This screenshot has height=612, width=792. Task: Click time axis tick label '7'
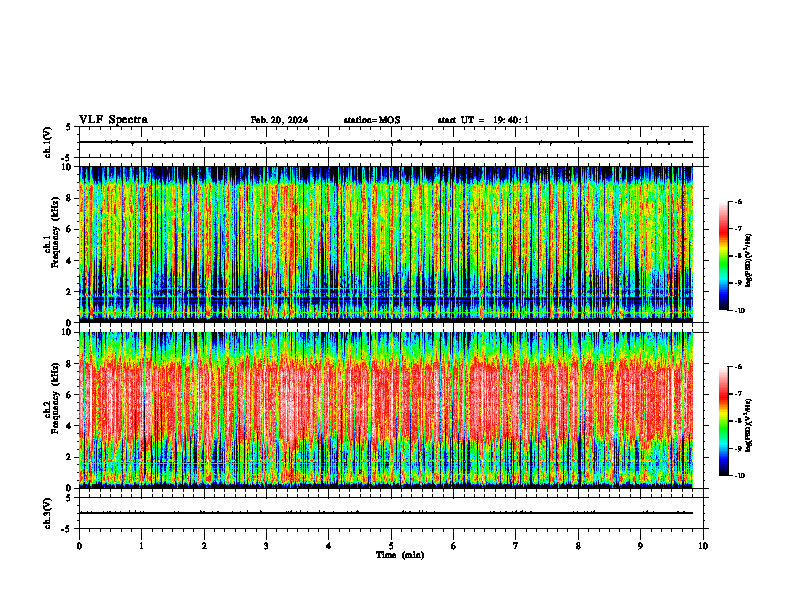click(516, 546)
